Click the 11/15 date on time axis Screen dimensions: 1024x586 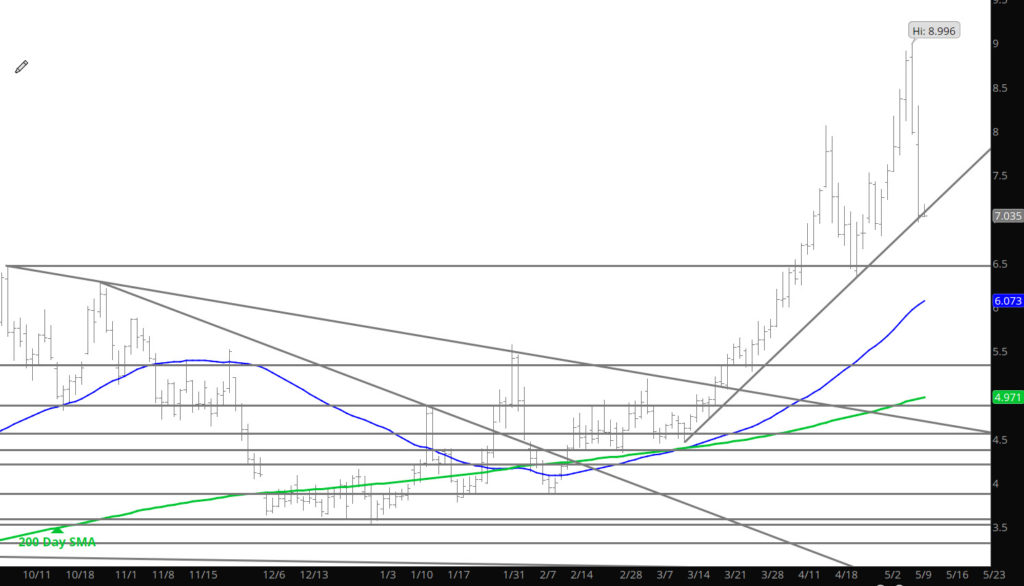[203, 575]
